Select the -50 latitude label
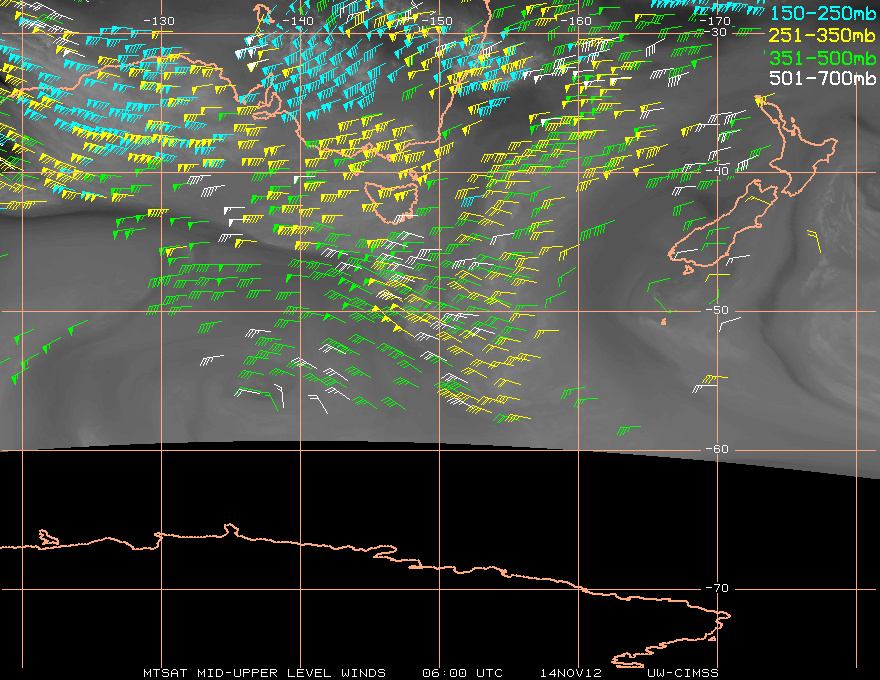The width and height of the screenshot is (880, 680). click(x=718, y=310)
